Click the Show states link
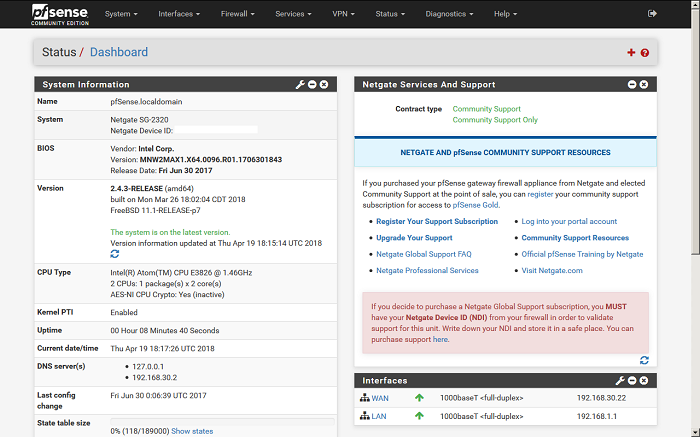This screenshot has height=437, width=700. click(x=192, y=431)
